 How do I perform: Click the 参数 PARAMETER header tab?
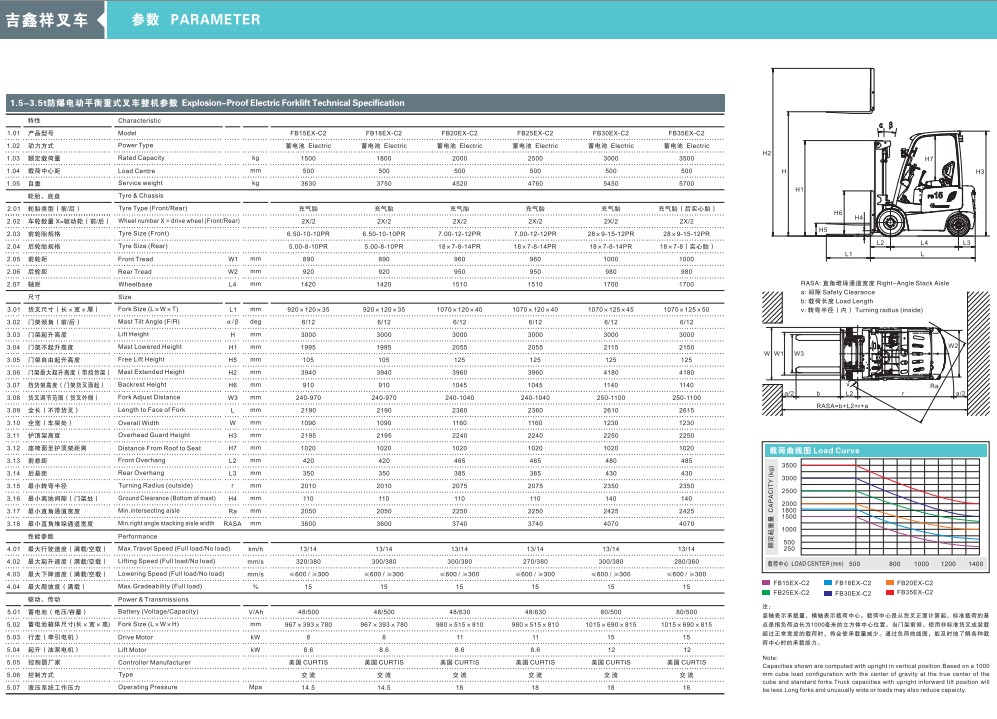coord(196,19)
